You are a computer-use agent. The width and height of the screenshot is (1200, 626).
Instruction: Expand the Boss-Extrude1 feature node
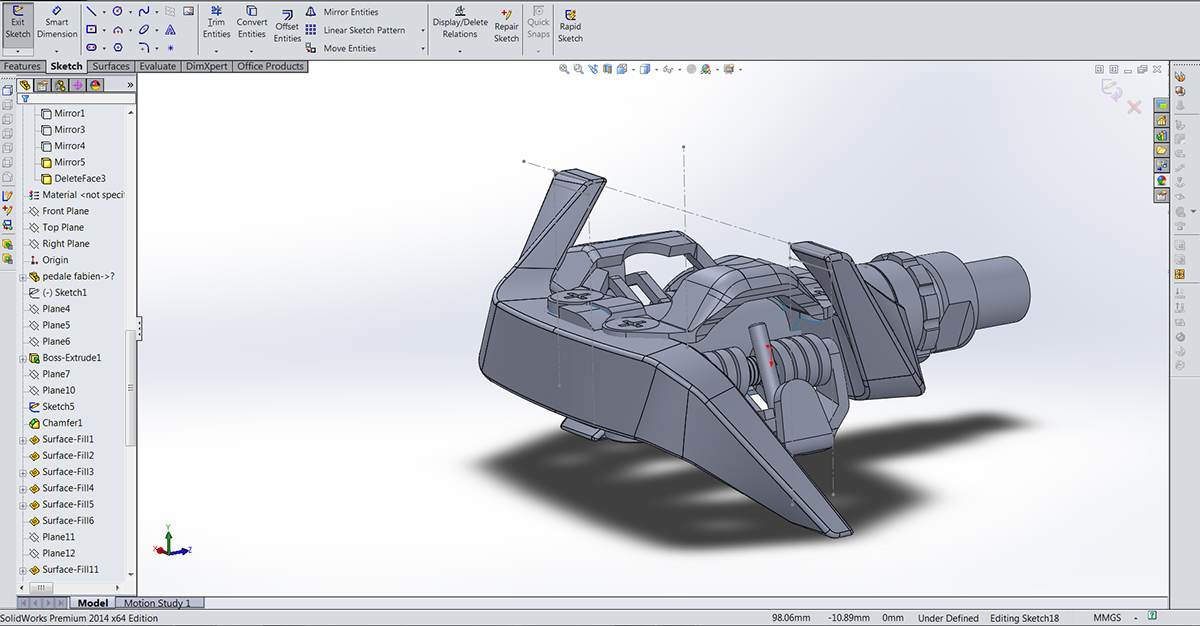click(x=22, y=358)
